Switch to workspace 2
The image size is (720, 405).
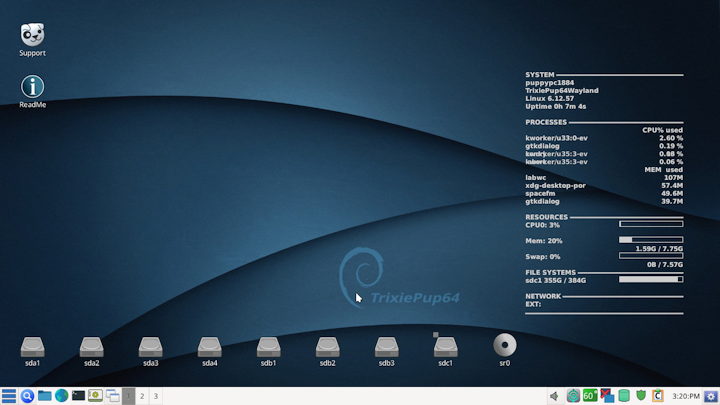point(142,396)
